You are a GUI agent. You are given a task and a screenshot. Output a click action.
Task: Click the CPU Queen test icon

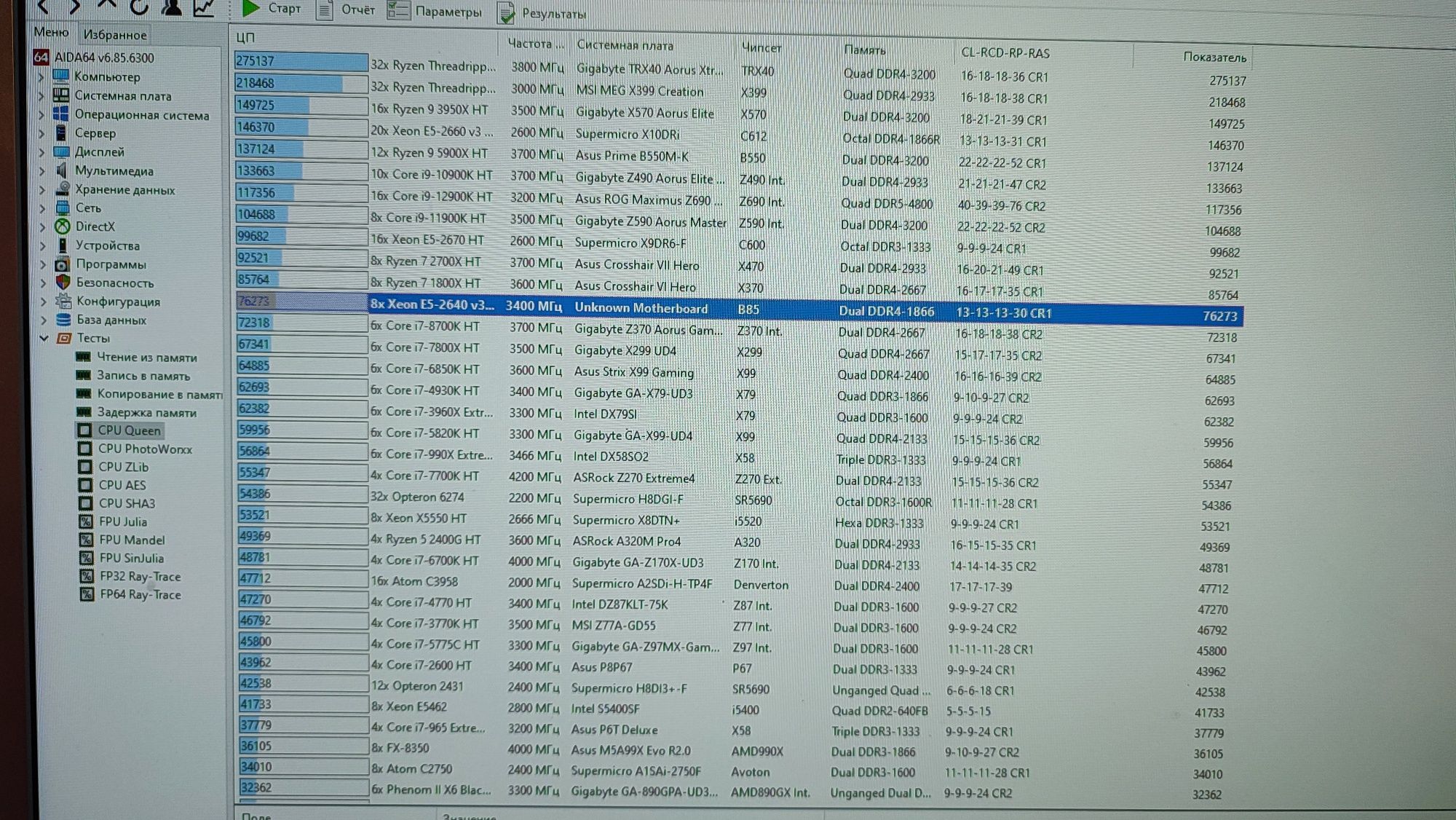pyautogui.click(x=85, y=430)
